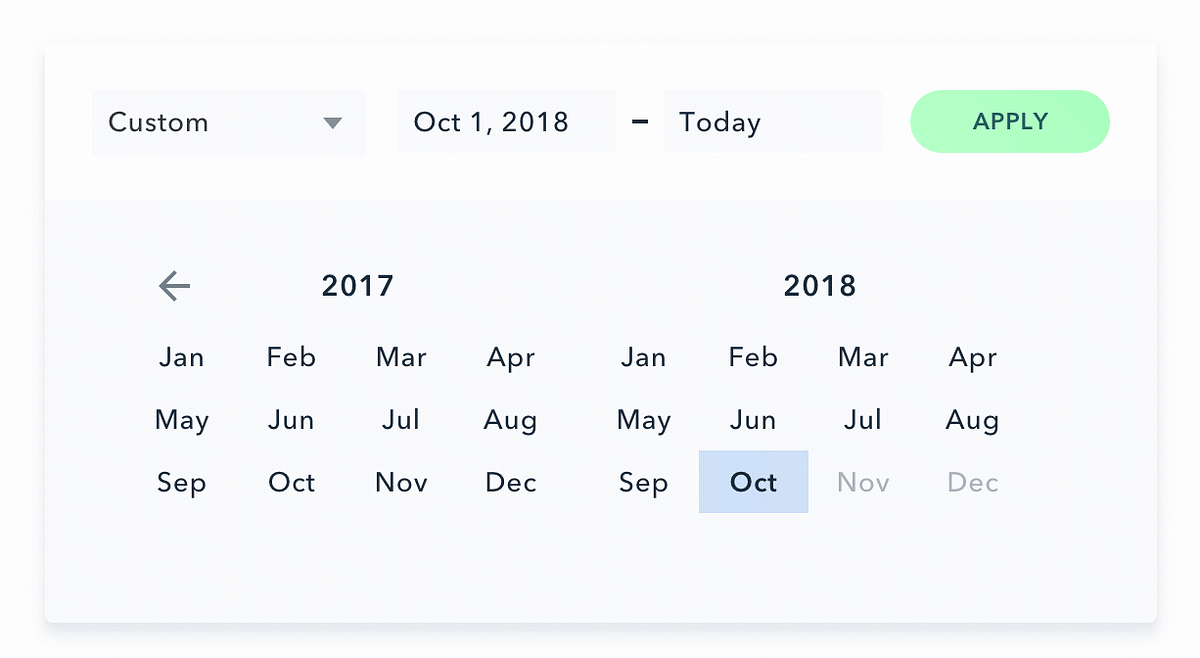Viewport: 1200px width, 658px height.
Task: Navigate to previous years using back arrow
Action: pyautogui.click(x=174, y=286)
